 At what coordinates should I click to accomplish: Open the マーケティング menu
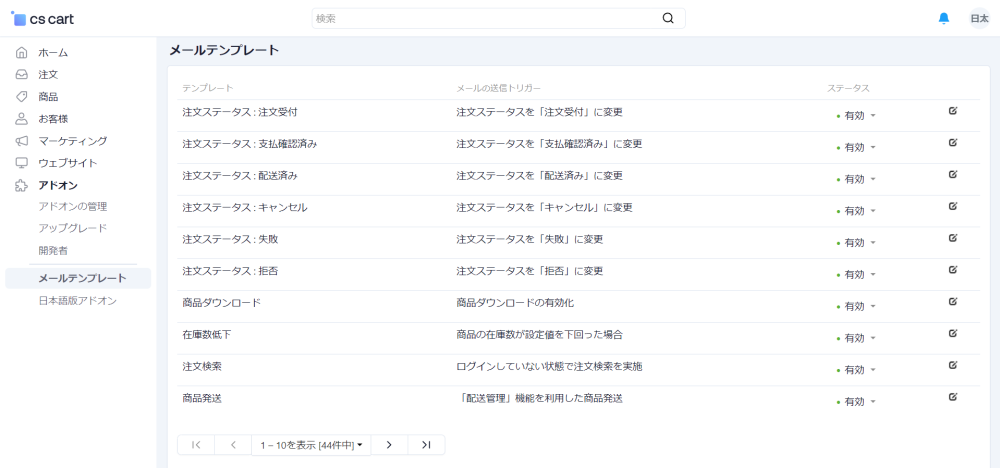coord(72,141)
